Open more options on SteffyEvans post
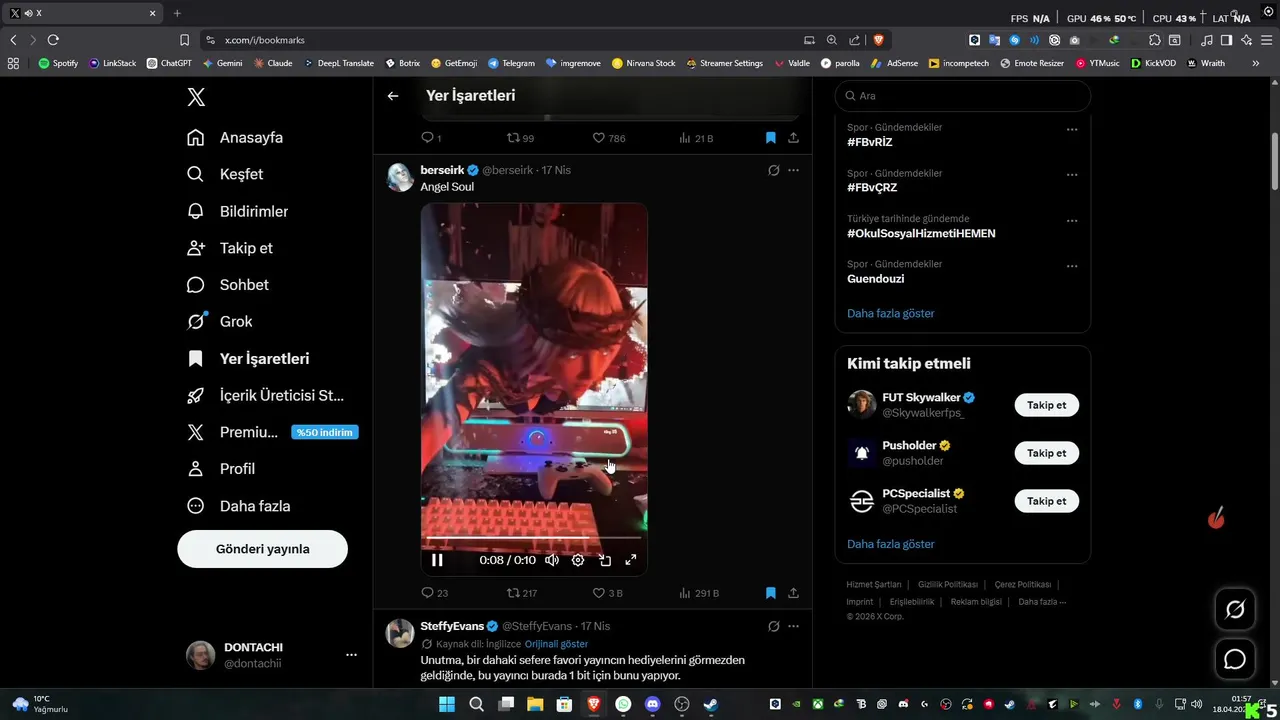The height and width of the screenshot is (720, 1280). click(793, 626)
